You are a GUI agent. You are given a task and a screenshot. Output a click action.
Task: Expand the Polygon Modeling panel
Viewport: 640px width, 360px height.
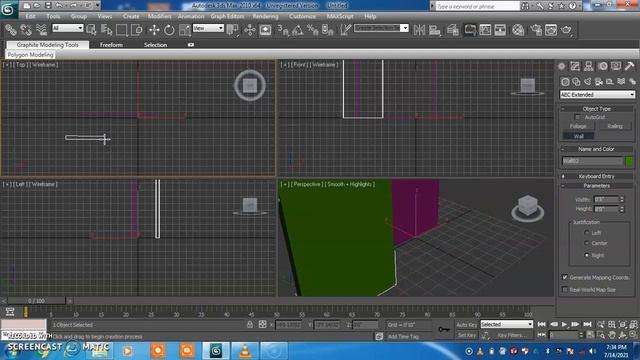click(31, 55)
